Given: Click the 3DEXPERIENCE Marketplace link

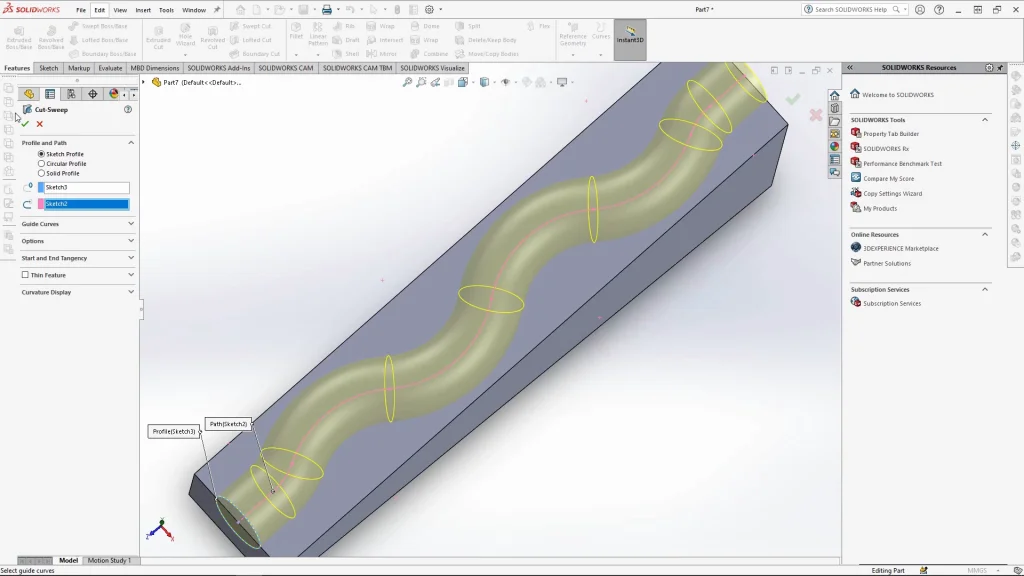Looking at the screenshot, I should click(900, 248).
